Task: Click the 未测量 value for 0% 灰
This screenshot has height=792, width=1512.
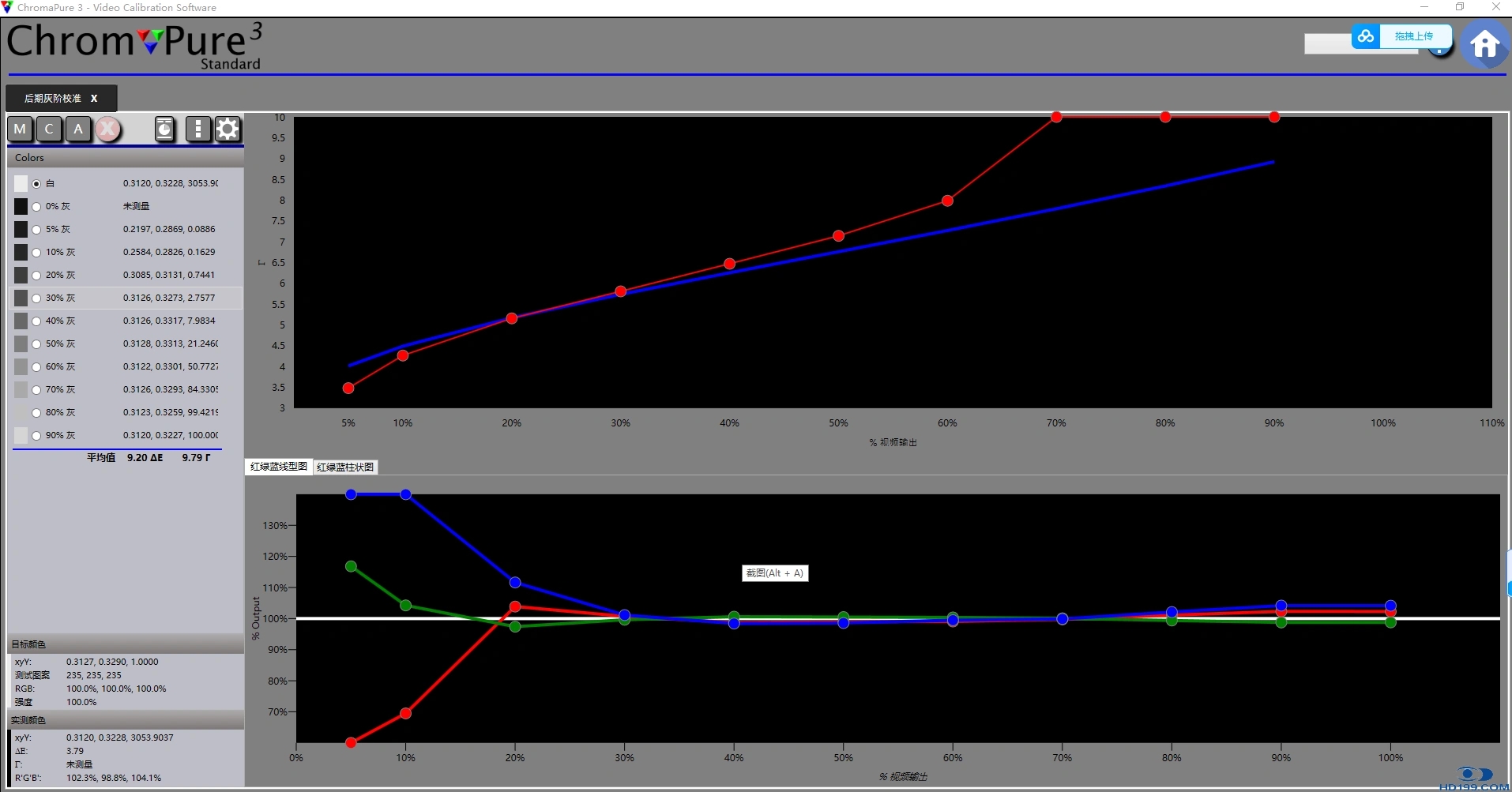Action: [x=136, y=206]
